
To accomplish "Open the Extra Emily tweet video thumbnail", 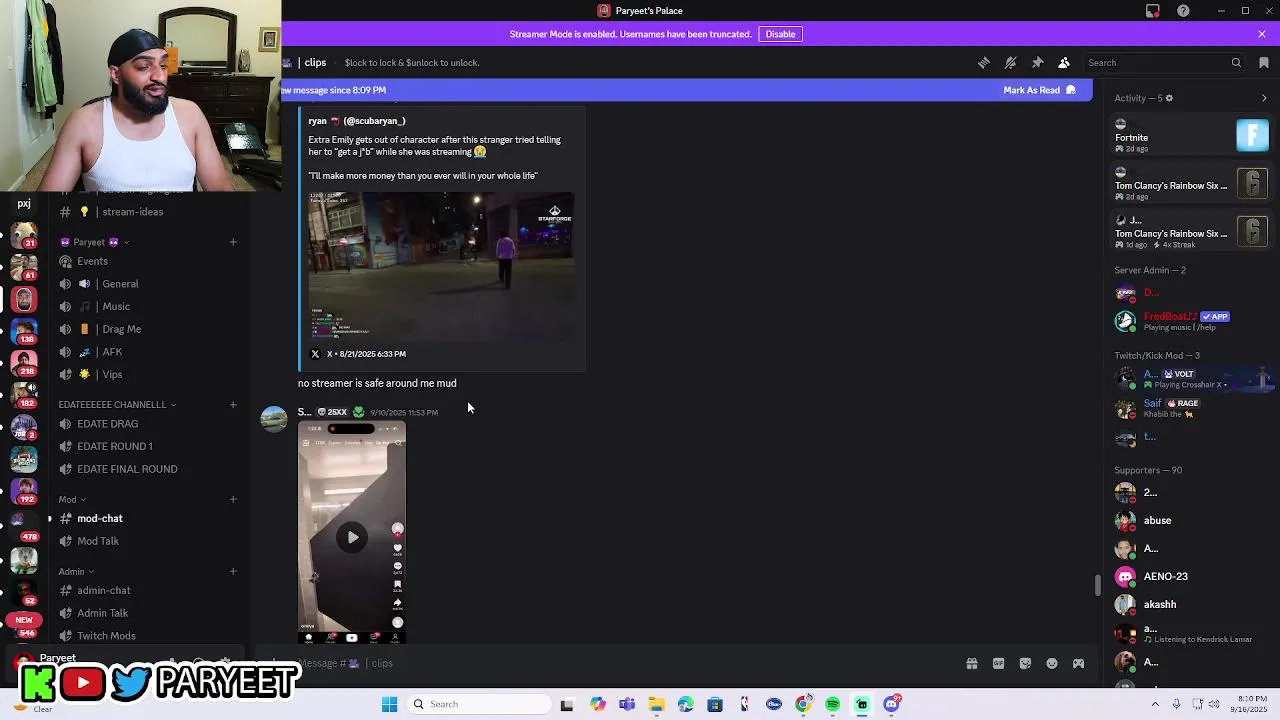I will [441, 266].
